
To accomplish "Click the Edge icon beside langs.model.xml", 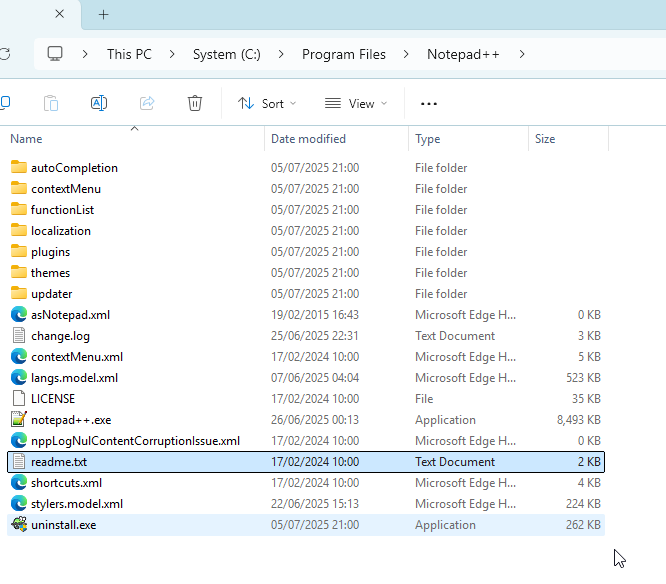I will click(19, 378).
